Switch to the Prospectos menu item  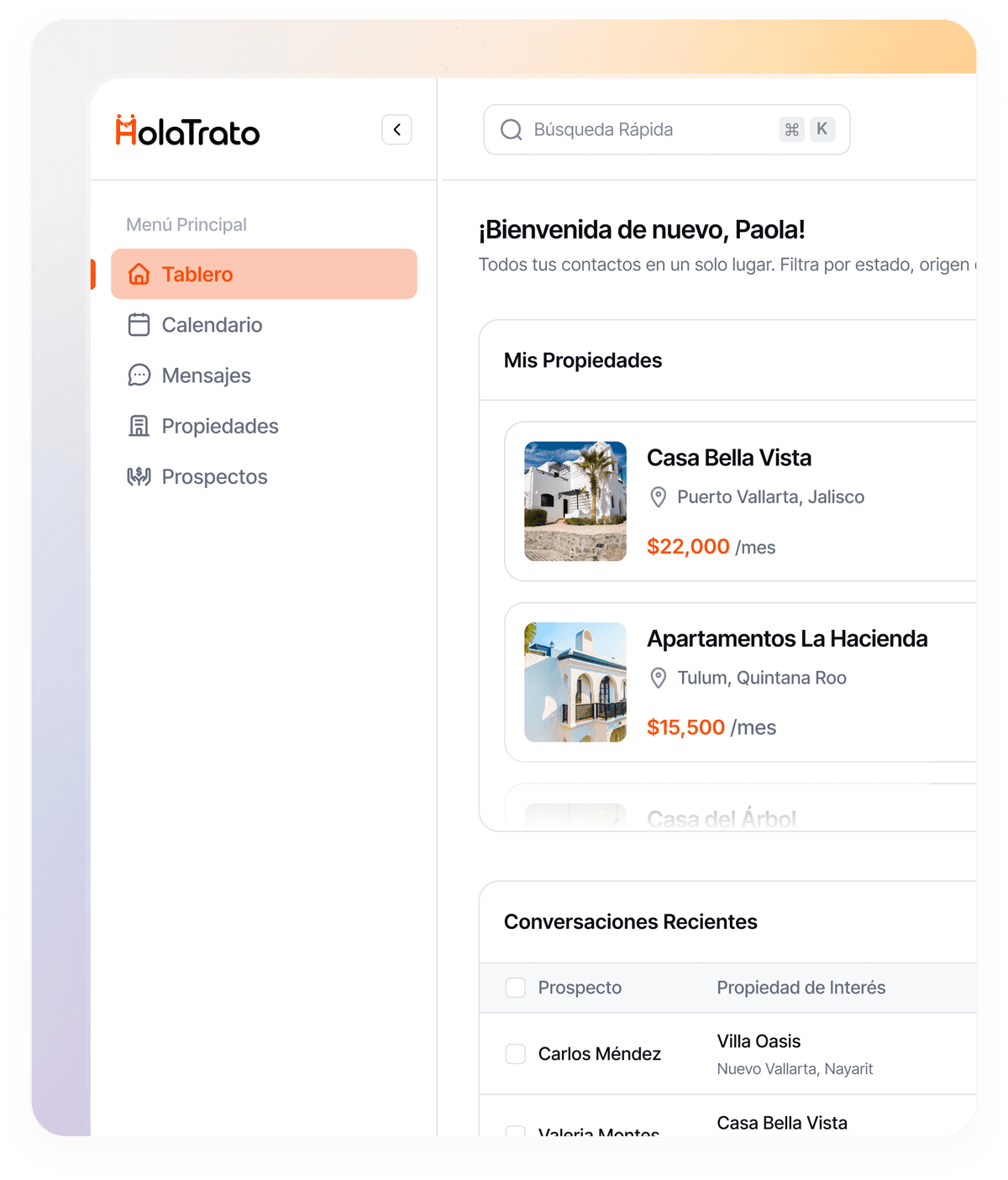215,476
